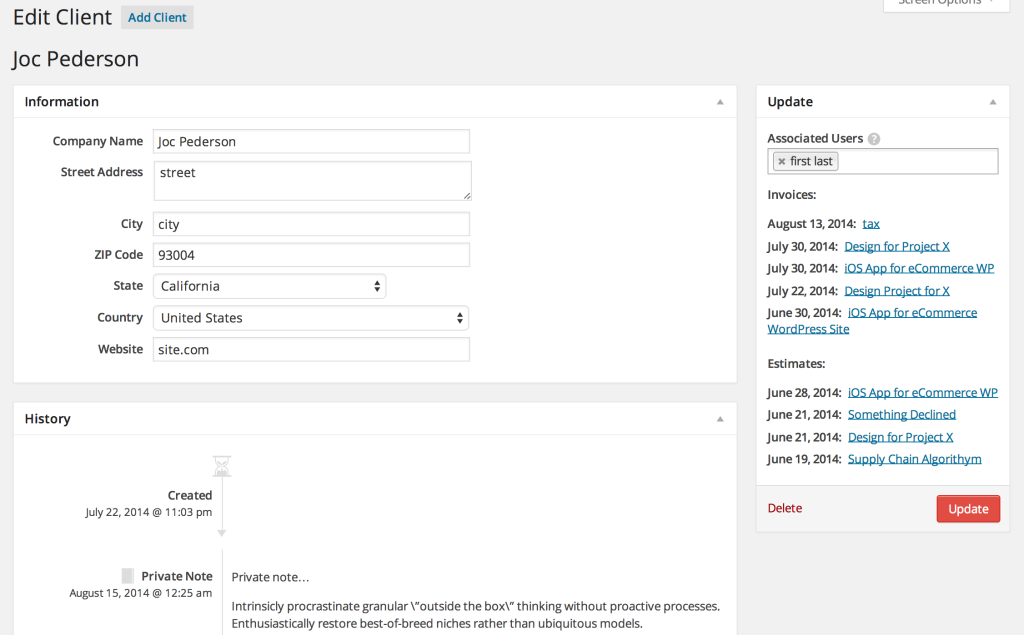Open the Screen Options menu
Image resolution: width=1024 pixels, height=635 pixels.
(x=944, y=3)
